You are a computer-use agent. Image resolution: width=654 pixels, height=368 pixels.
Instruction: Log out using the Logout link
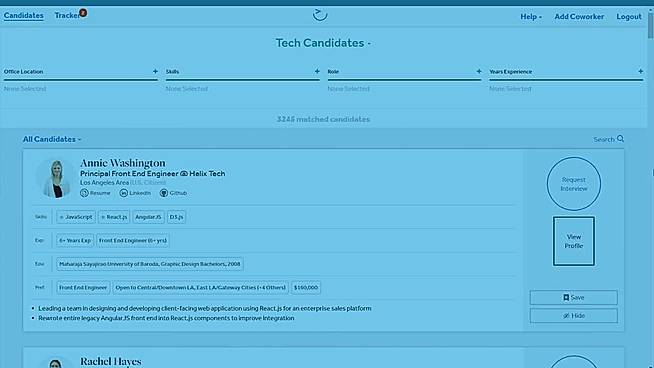tap(629, 17)
